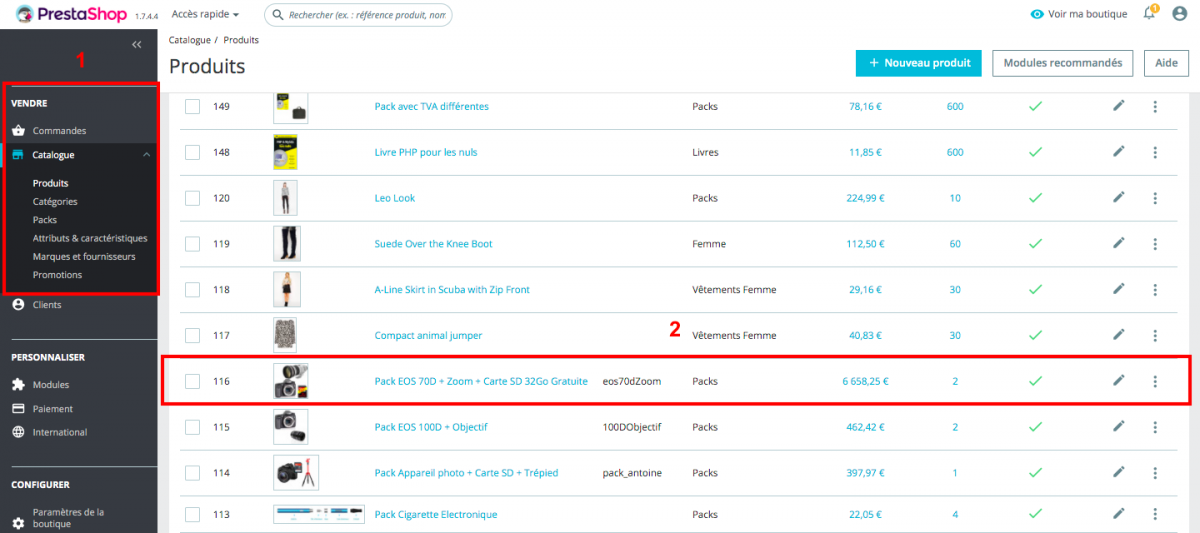This screenshot has height=533, width=1200.
Task: Open the user account profile icon
Action: tap(1179, 14)
